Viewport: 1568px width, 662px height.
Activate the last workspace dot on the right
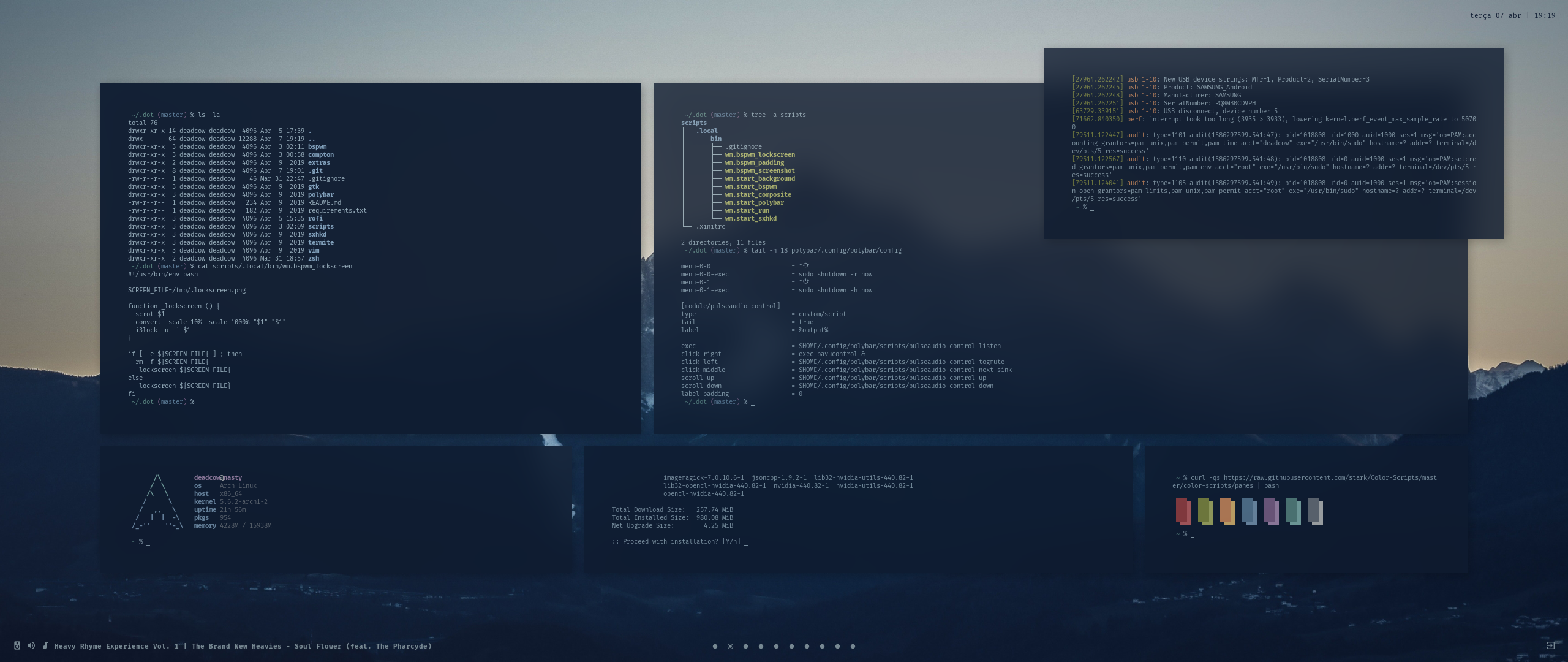click(853, 646)
